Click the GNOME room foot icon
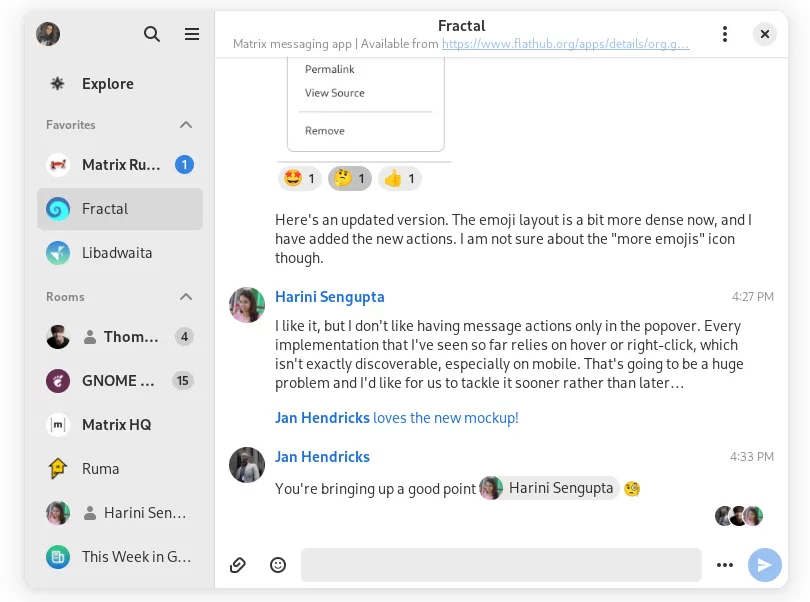810x602 pixels. [58, 381]
